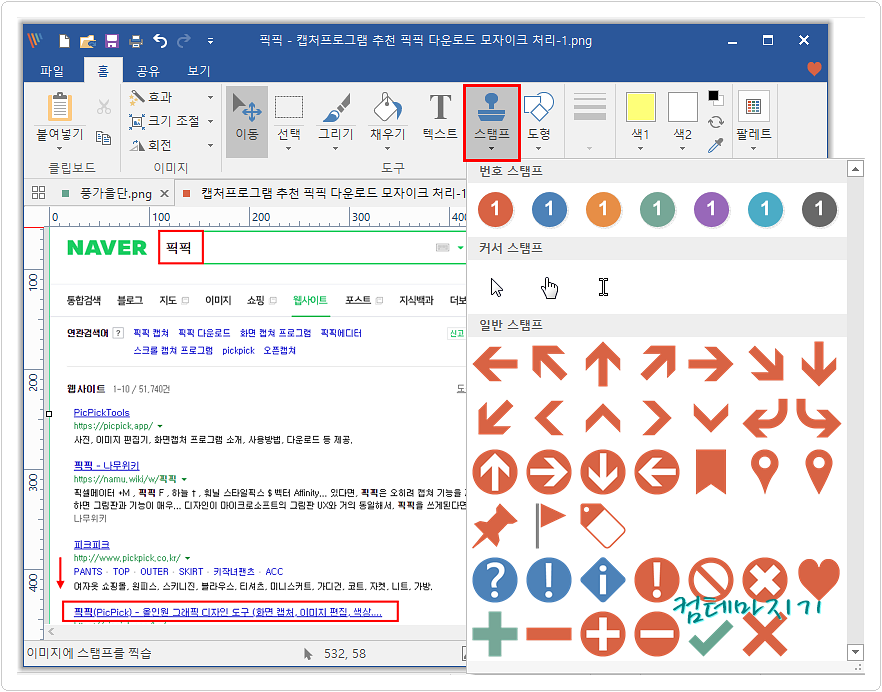Click the Undo icon in title bar
Screen dimensions: 882x692
[x=160, y=41]
